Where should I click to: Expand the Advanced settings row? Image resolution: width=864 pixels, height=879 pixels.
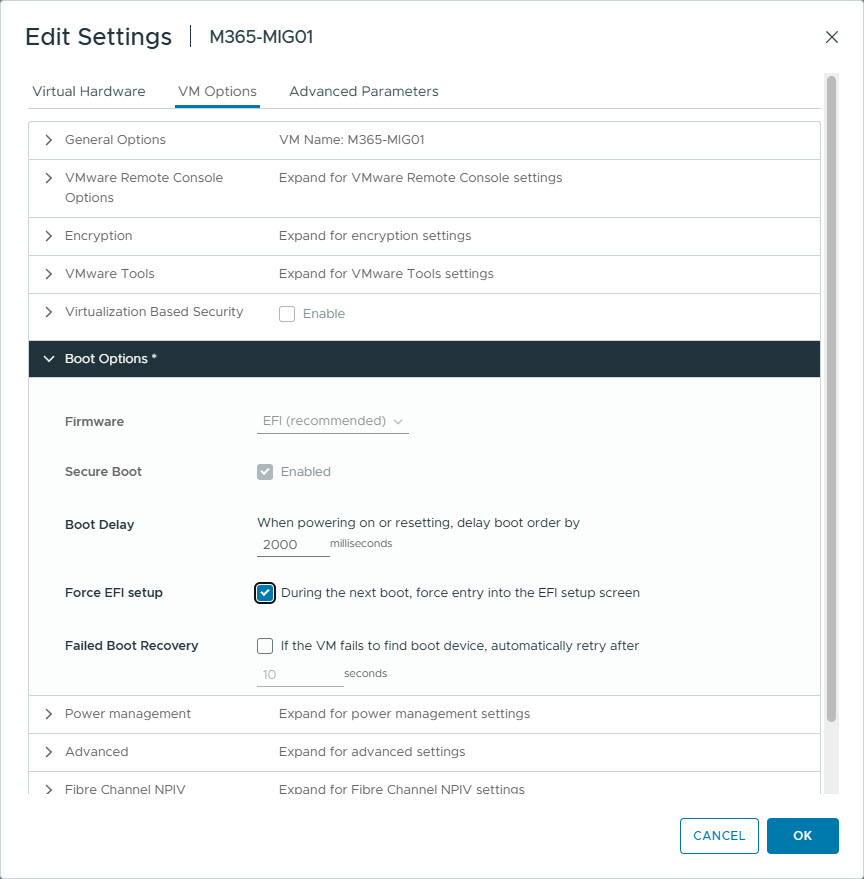point(48,752)
